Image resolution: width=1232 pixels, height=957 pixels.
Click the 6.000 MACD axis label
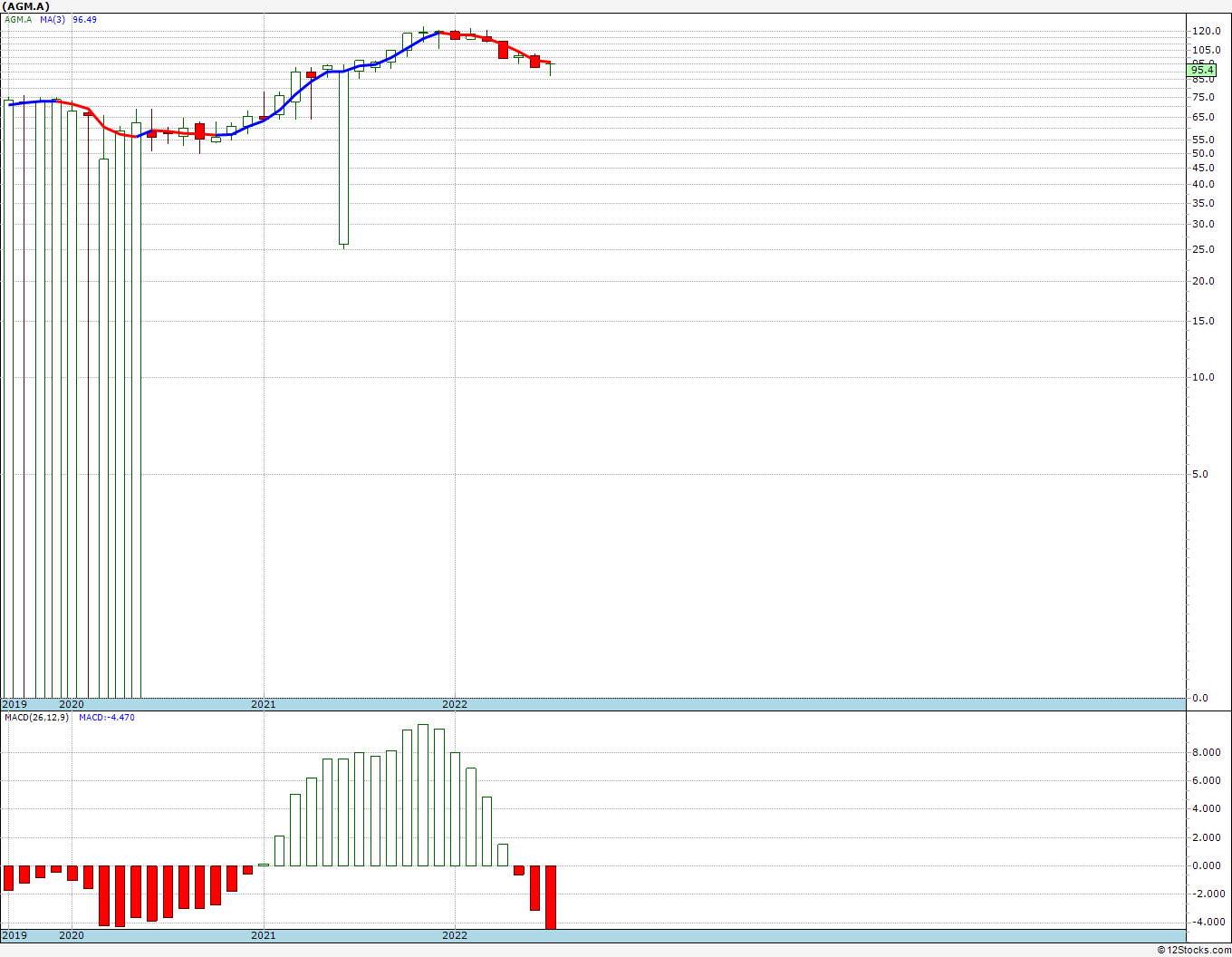pos(1207,780)
